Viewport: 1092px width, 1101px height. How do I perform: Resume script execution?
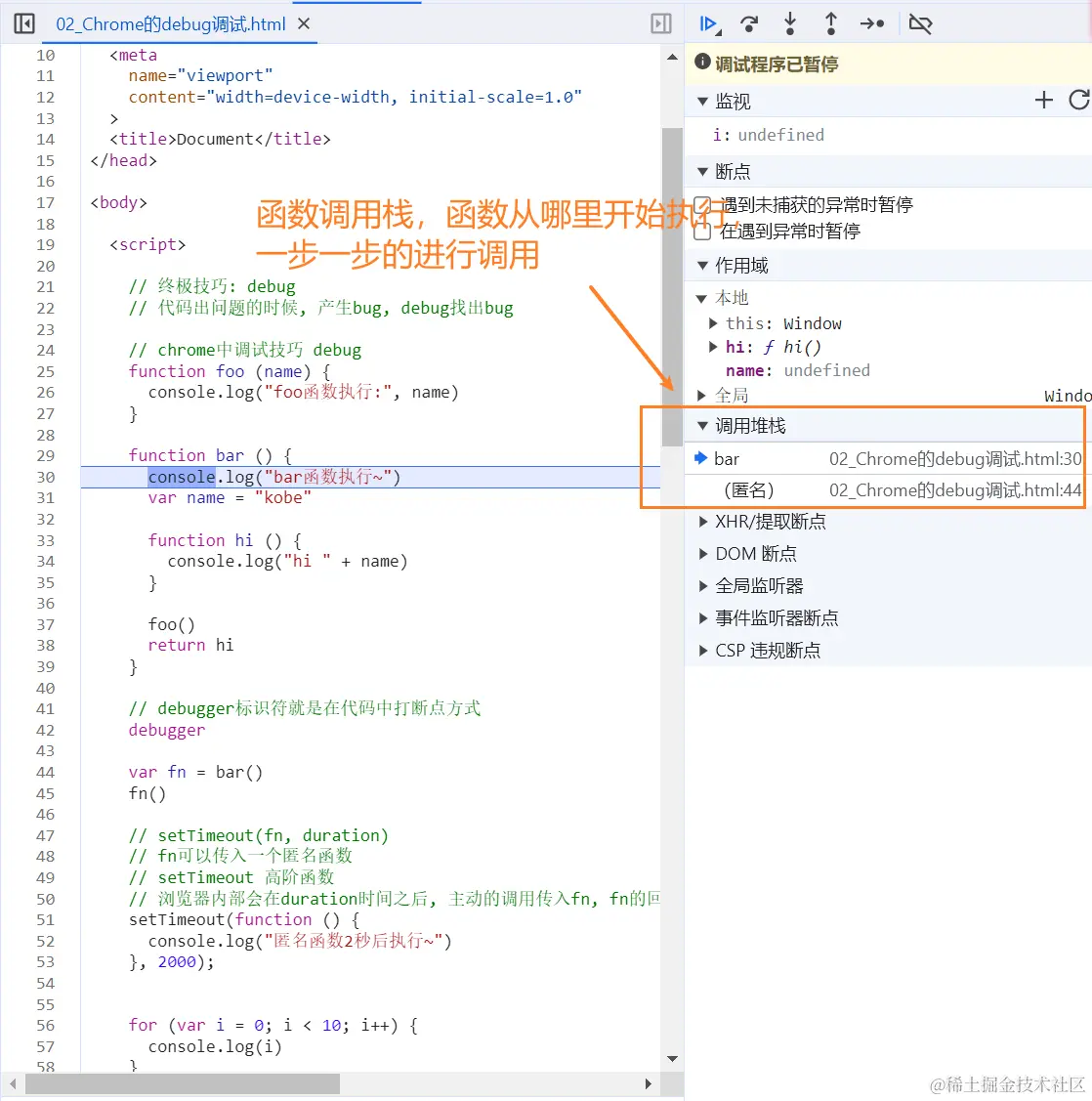tap(709, 23)
